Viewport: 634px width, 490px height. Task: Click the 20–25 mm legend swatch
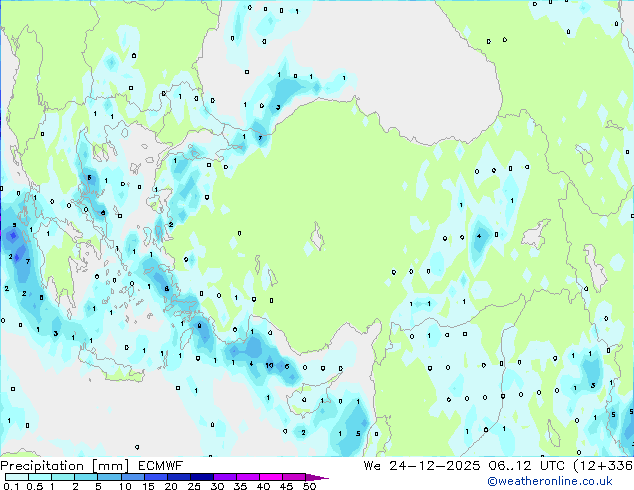point(179,477)
